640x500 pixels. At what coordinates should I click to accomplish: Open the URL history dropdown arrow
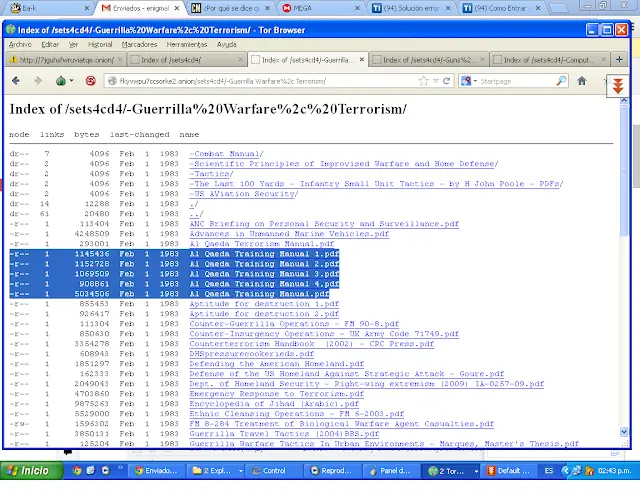pos(436,81)
